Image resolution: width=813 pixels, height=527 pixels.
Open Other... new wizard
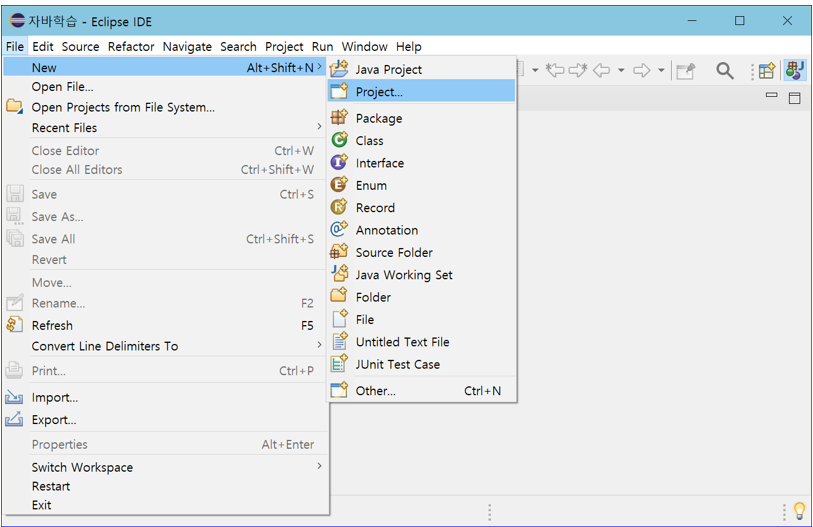point(422,391)
